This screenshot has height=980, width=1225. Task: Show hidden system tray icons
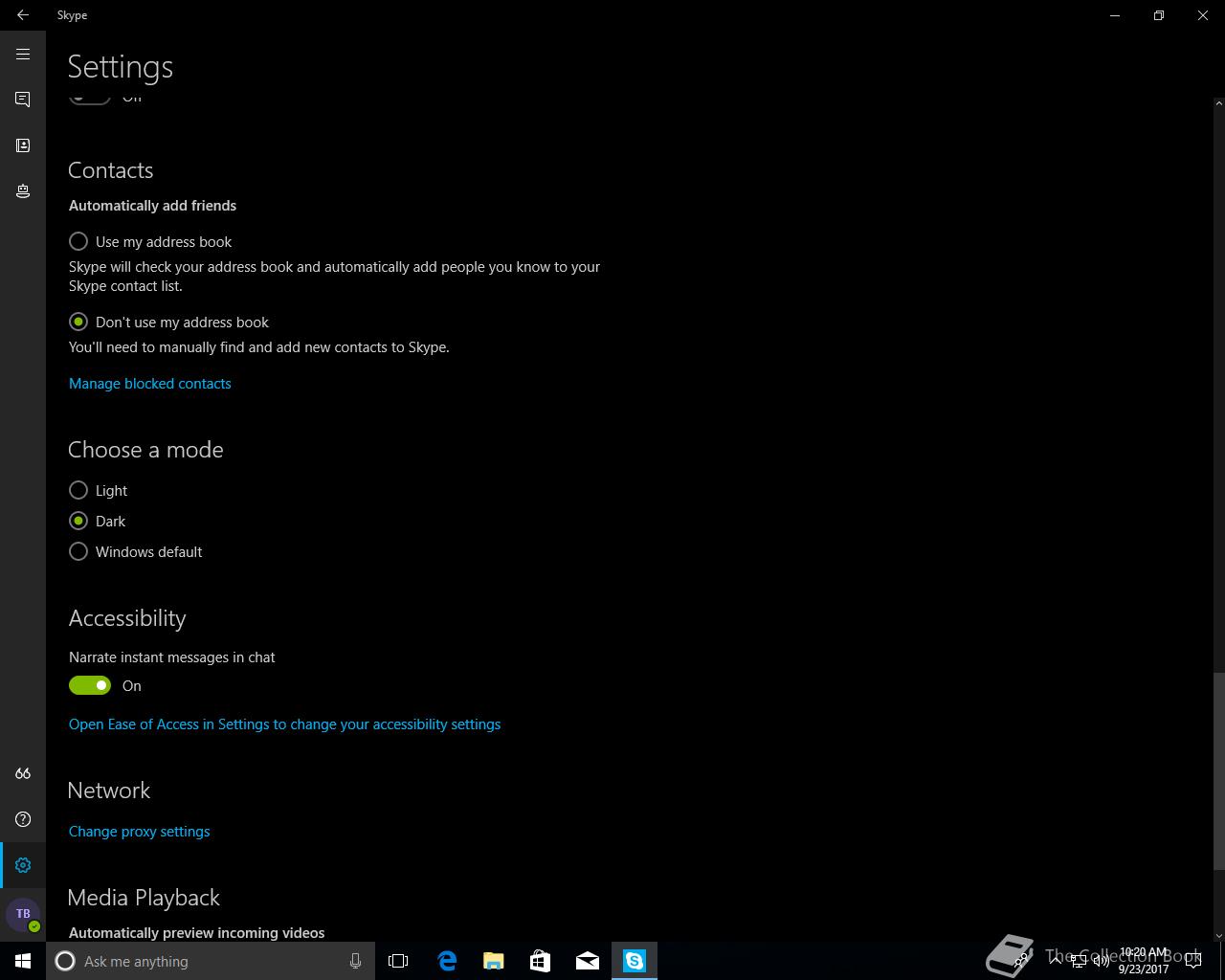[1055, 961]
